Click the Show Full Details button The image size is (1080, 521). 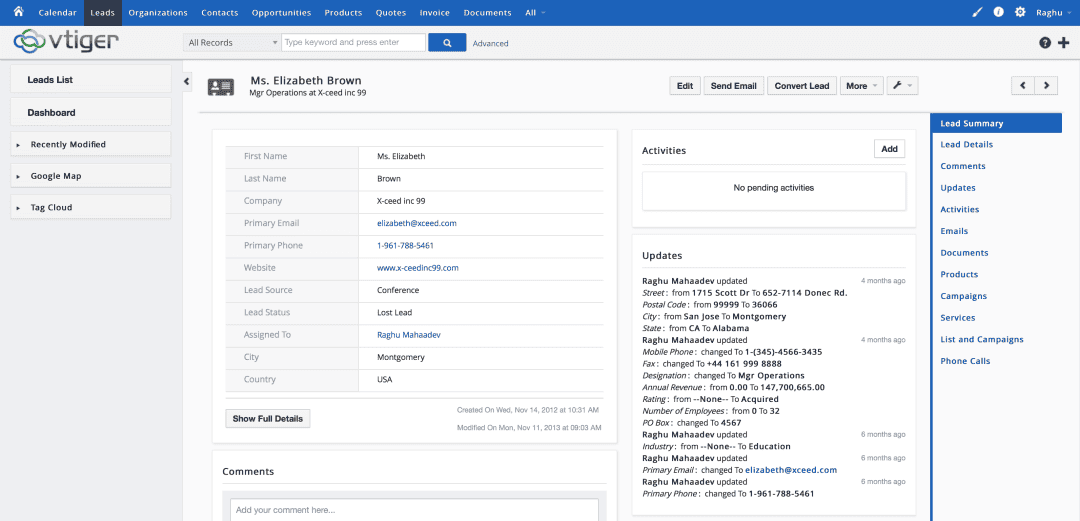268,419
